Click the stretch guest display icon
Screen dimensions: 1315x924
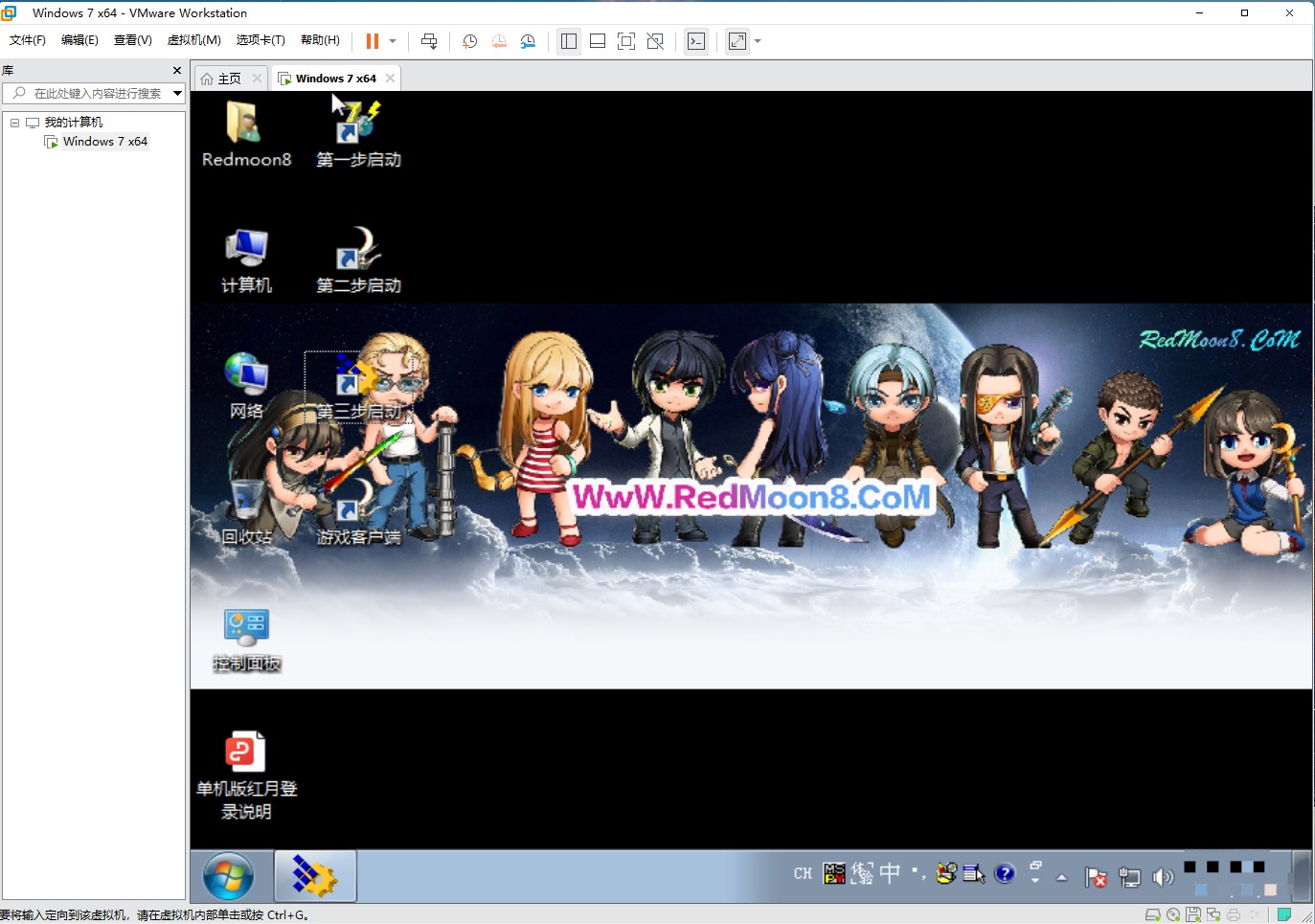point(737,41)
